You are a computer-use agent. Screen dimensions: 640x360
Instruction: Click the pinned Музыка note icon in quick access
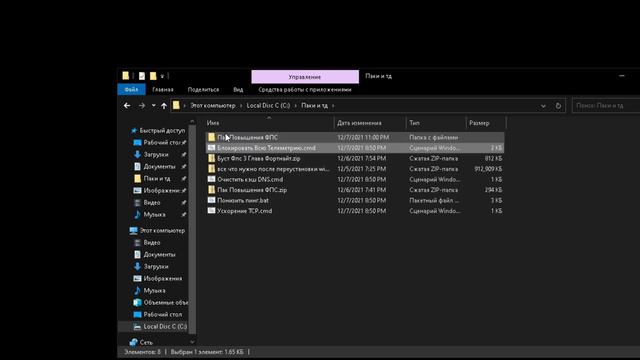tap(138, 214)
